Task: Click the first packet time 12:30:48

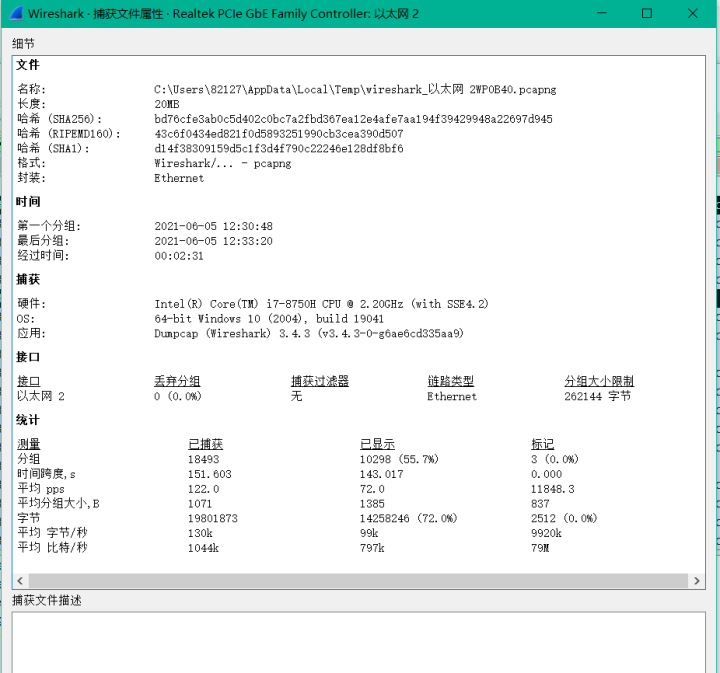Action: pos(214,226)
